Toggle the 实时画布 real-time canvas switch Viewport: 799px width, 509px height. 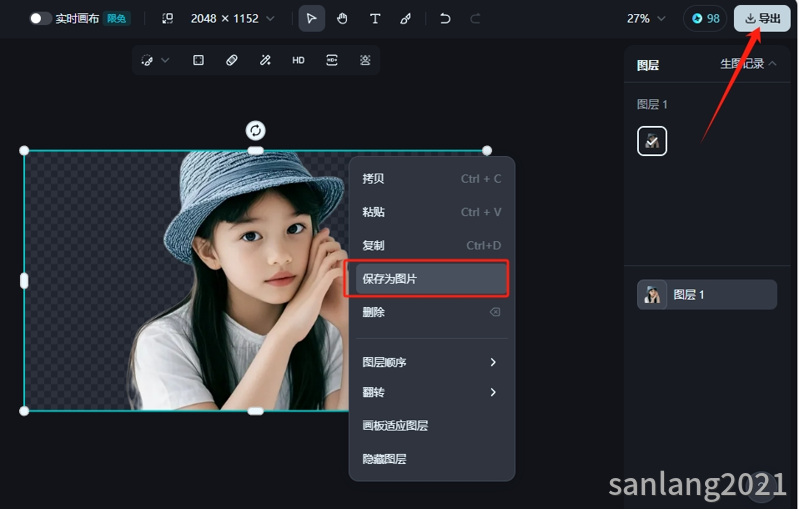tap(40, 19)
